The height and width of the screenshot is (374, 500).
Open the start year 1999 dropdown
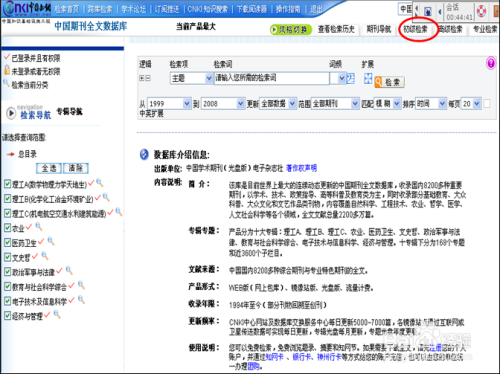coord(169,104)
